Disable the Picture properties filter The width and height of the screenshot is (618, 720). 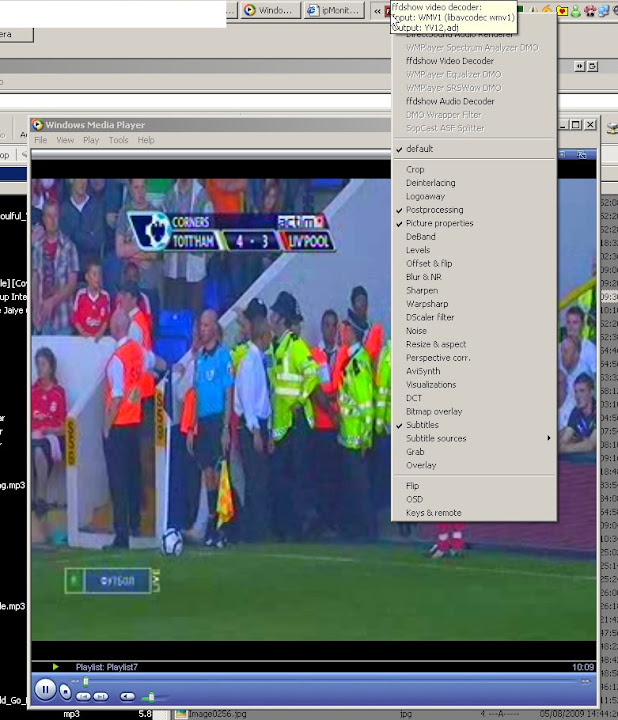point(474,223)
